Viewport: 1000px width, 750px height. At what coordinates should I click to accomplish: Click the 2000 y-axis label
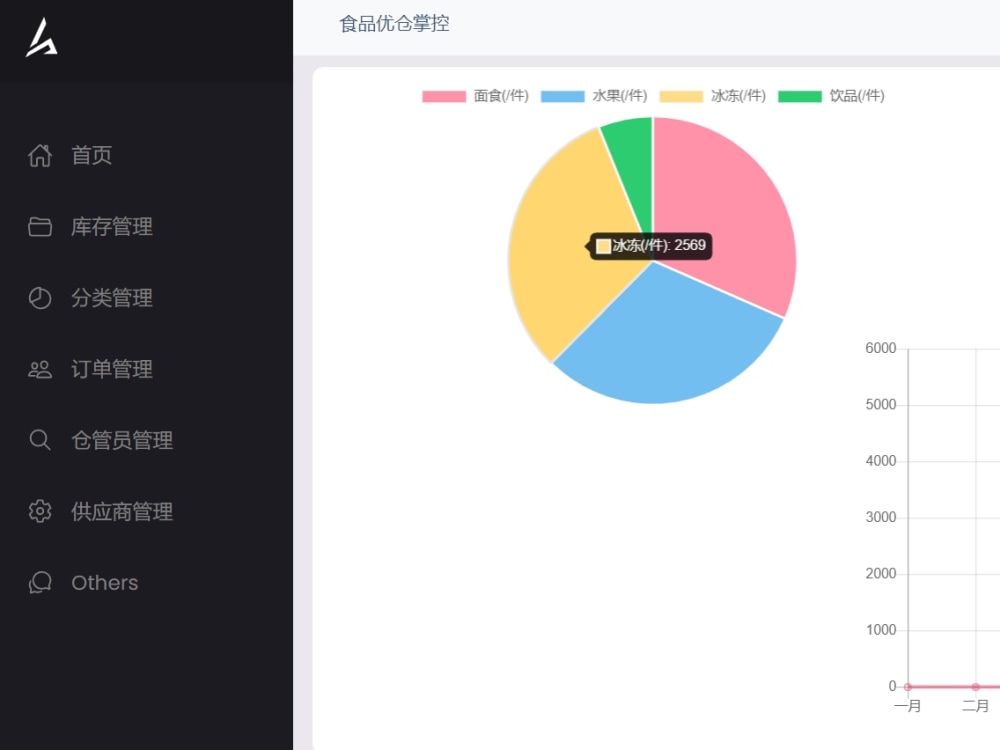click(881, 573)
